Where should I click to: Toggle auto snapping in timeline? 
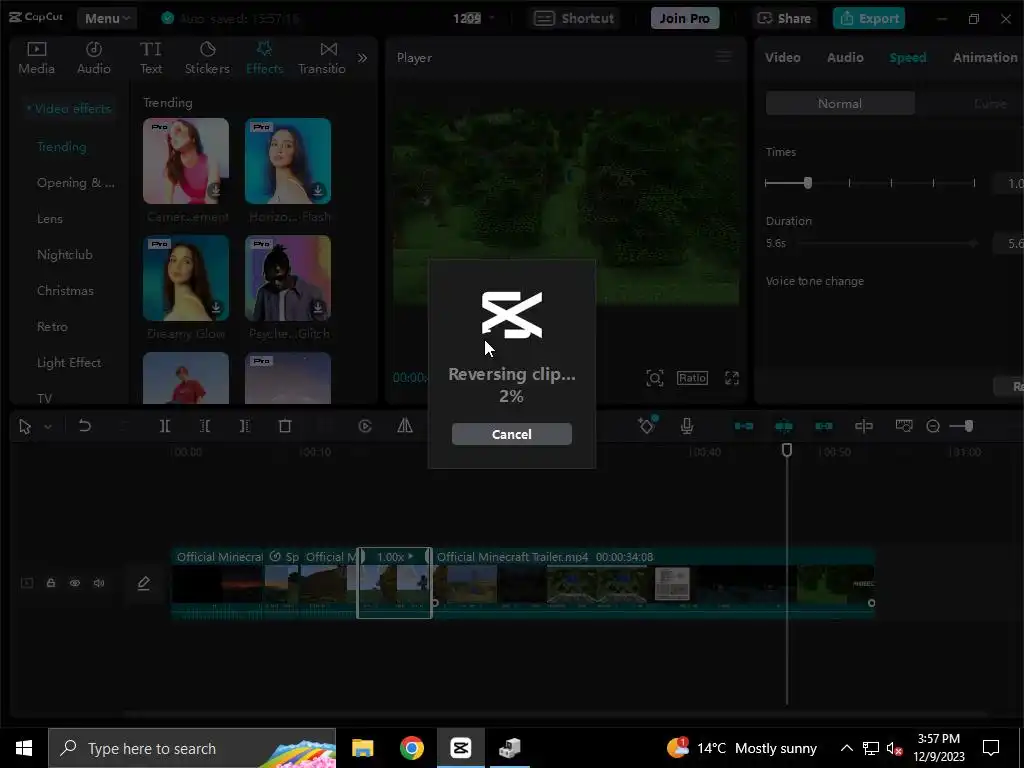click(784, 426)
